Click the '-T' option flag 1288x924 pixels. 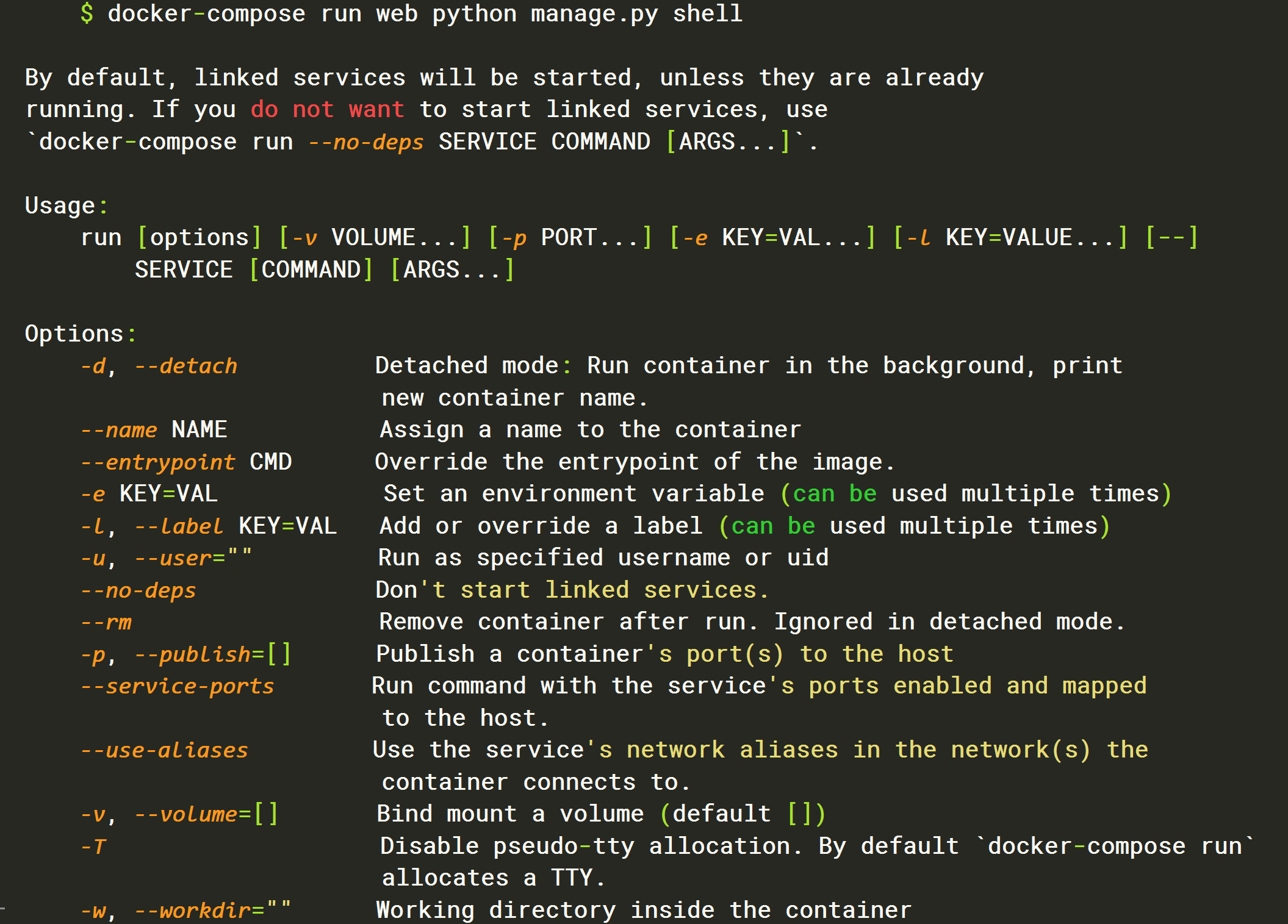93,847
